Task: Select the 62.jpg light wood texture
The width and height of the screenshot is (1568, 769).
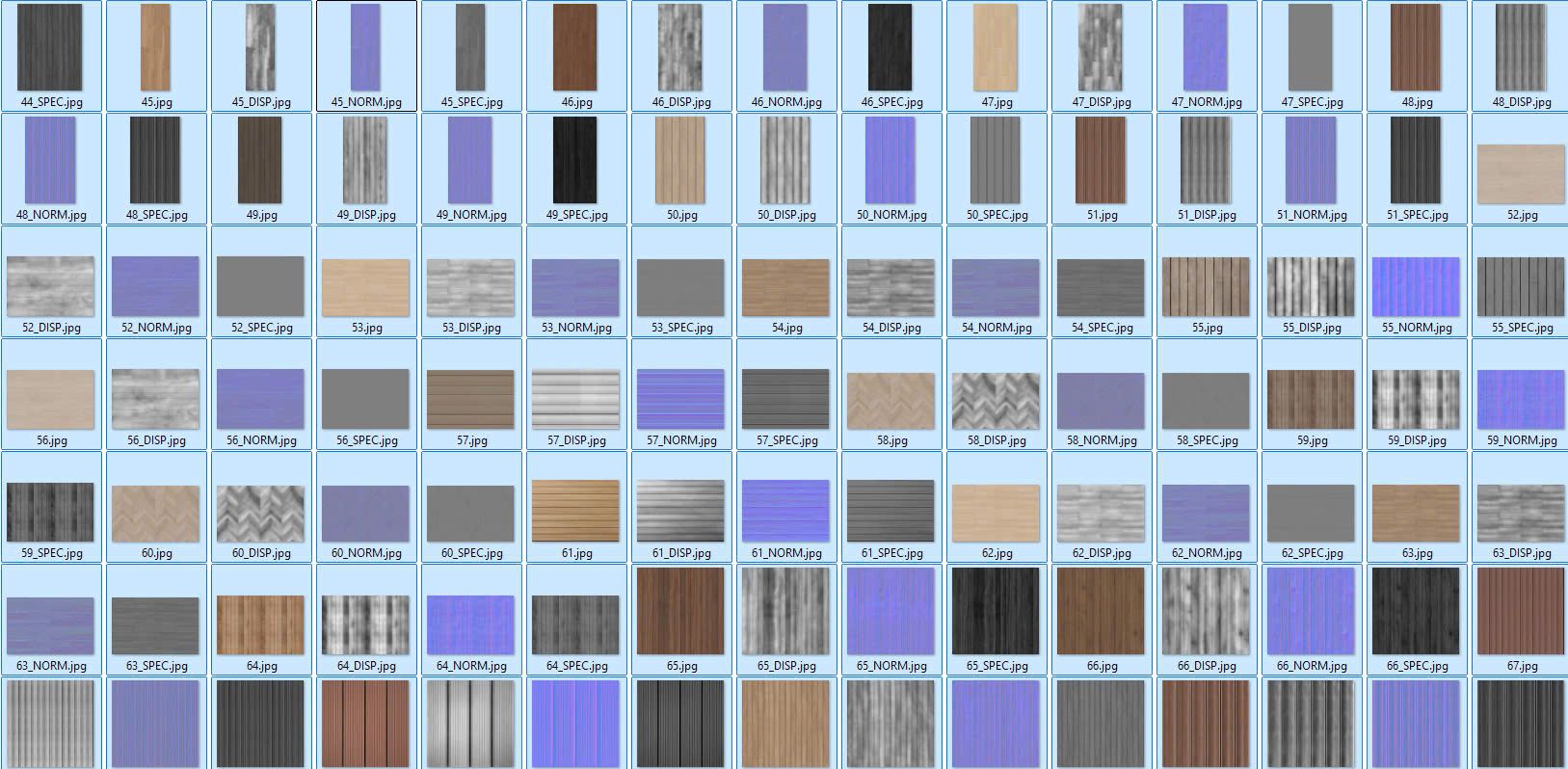Action: click(997, 514)
